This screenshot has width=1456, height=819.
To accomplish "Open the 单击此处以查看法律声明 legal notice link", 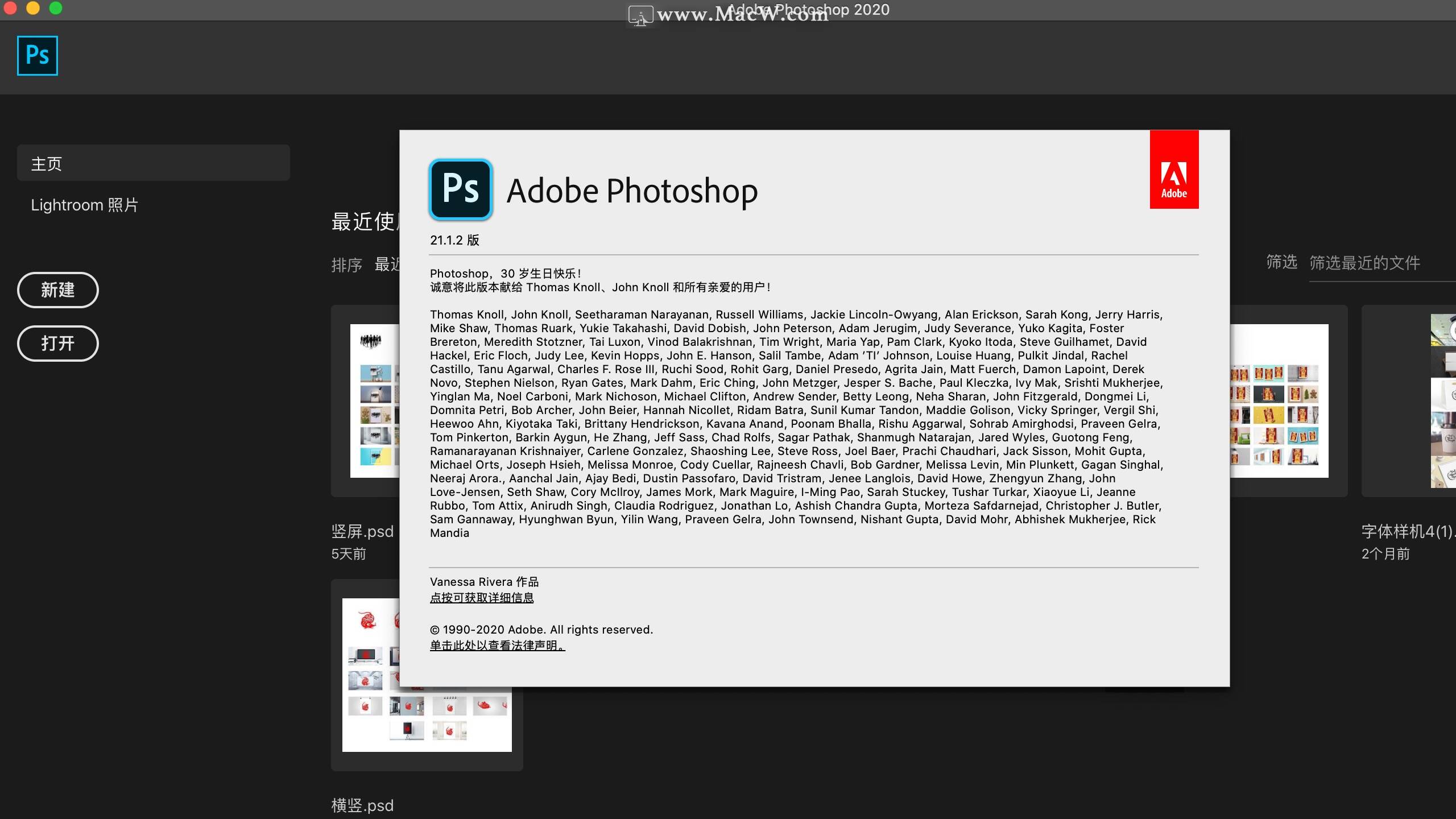I will (498, 646).
